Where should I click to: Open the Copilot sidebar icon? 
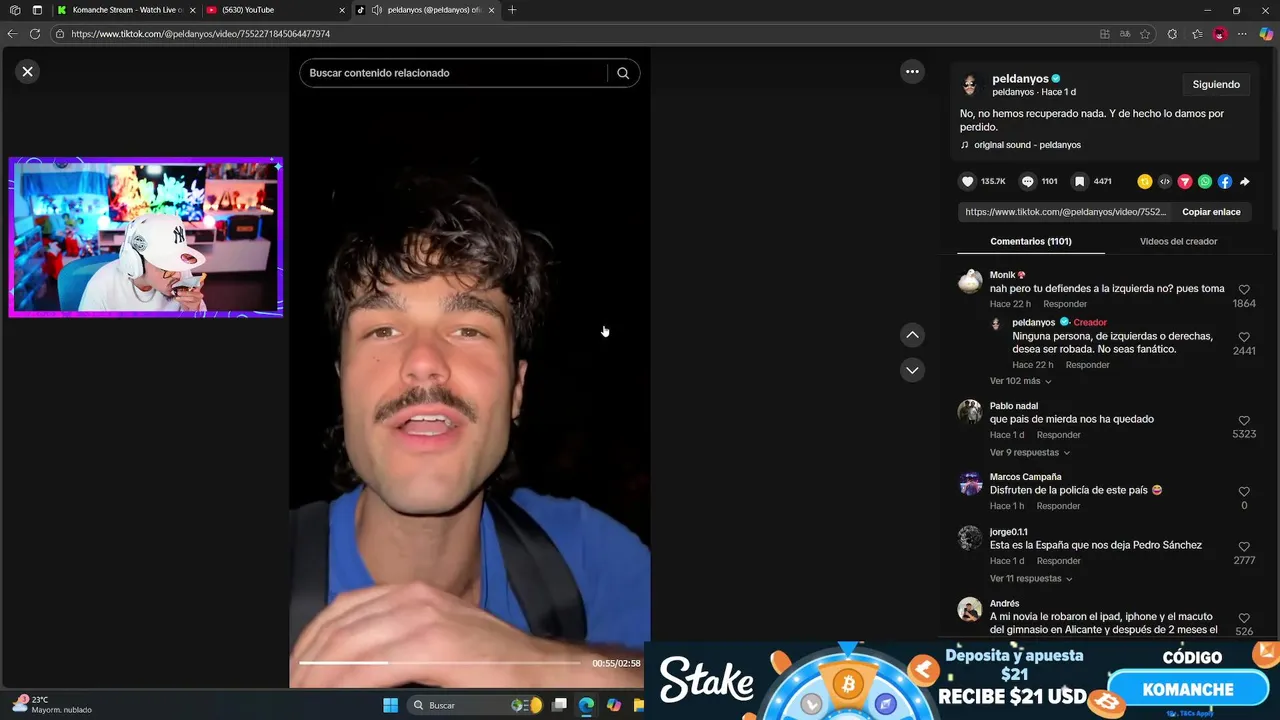(1266, 34)
